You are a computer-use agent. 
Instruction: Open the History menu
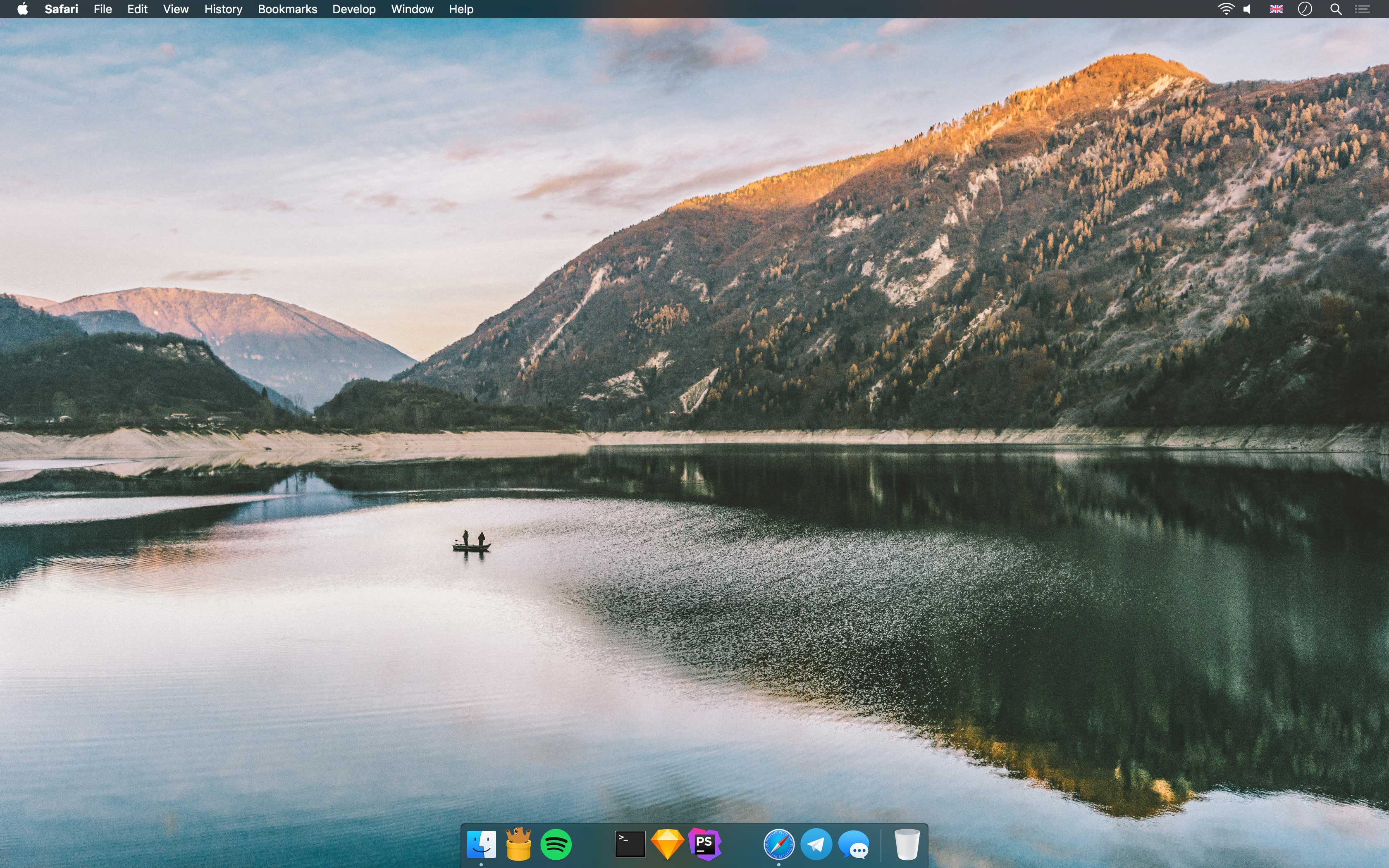coord(223,9)
